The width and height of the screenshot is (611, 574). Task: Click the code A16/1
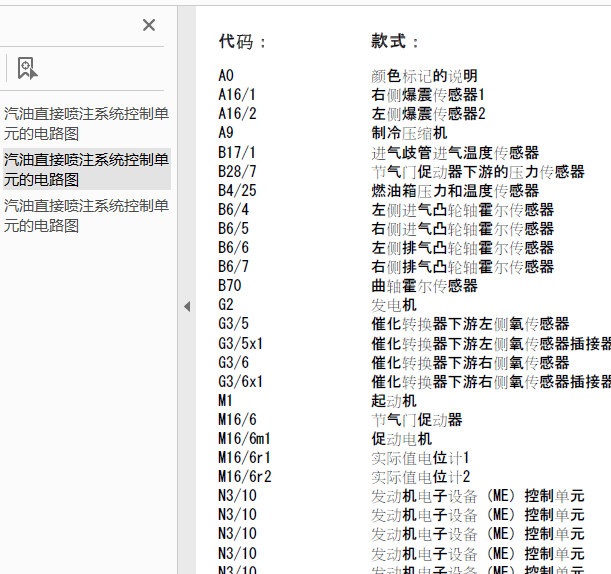pos(237,95)
